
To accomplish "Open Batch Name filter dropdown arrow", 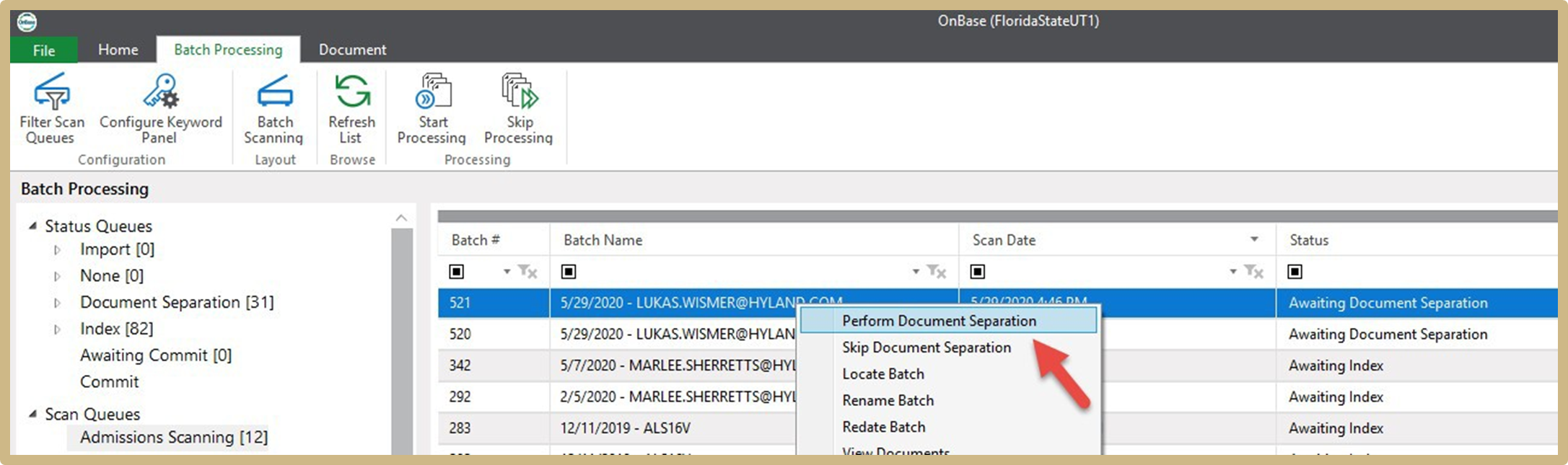I will coord(916,272).
